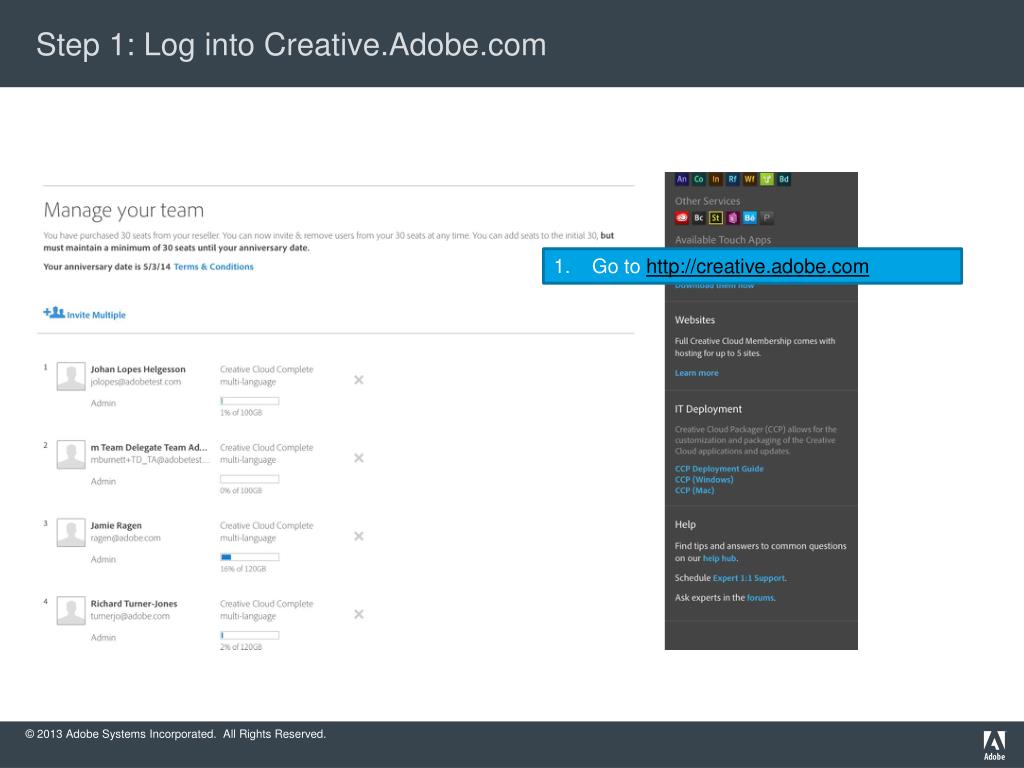Image resolution: width=1024 pixels, height=768 pixels.
Task: Click Learn more under Websites
Action: [696, 373]
